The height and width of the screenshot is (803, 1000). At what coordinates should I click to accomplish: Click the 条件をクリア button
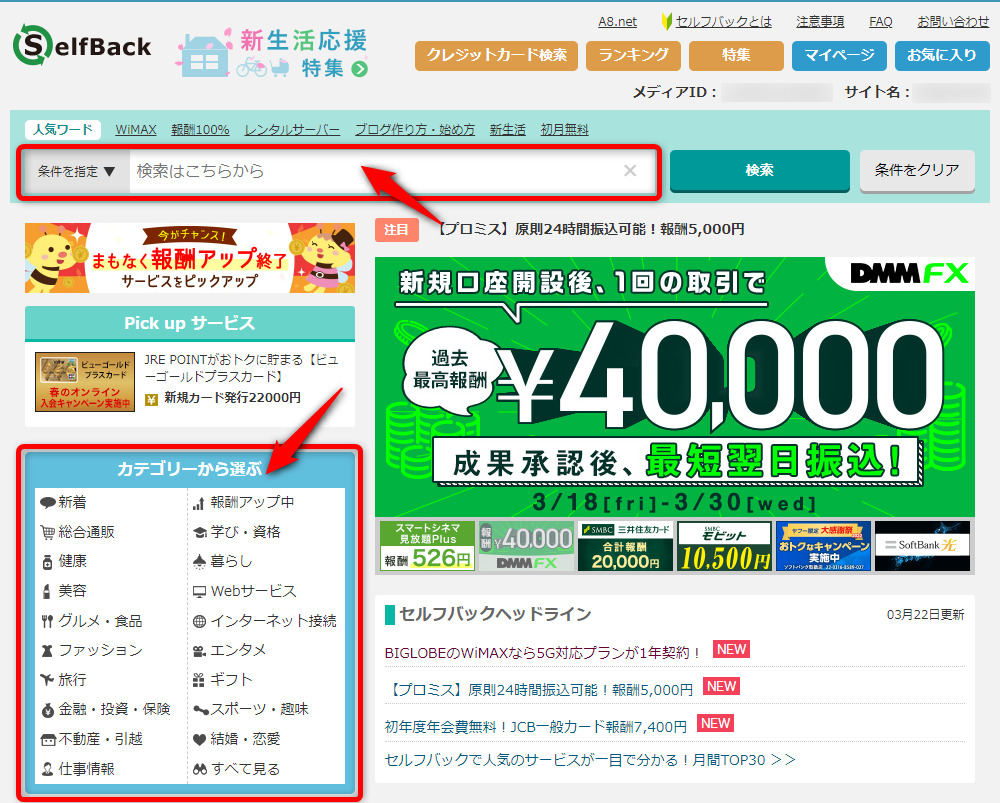917,170
